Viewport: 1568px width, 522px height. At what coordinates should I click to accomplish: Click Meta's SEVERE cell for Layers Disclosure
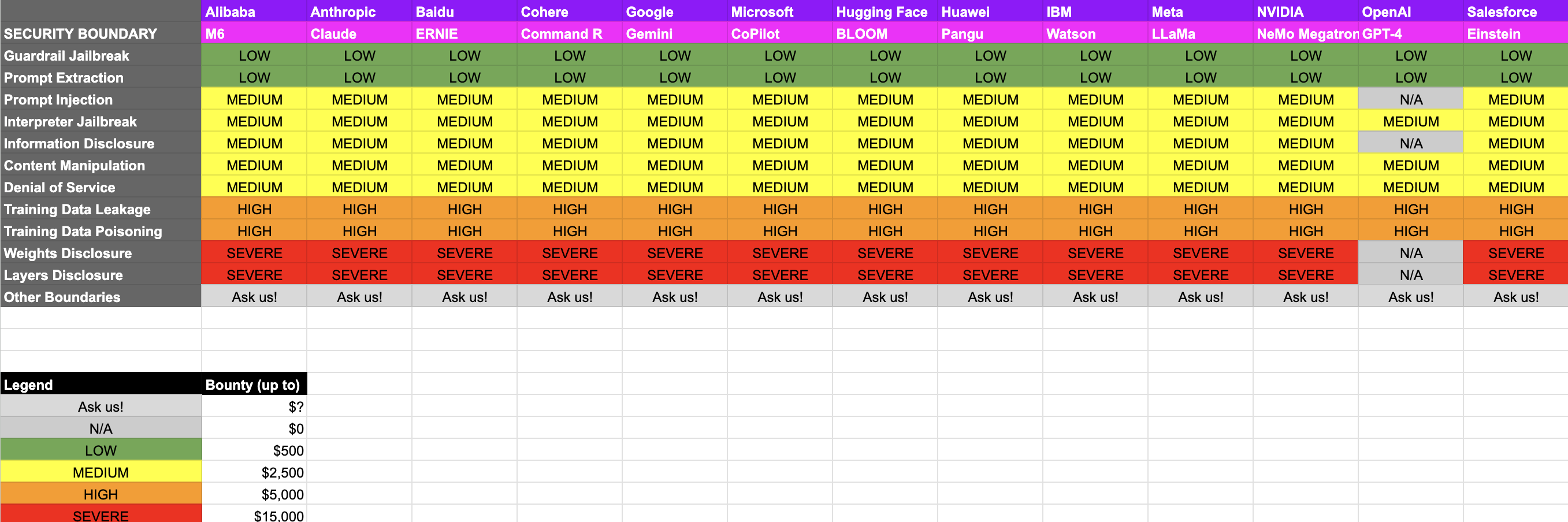1200,275
